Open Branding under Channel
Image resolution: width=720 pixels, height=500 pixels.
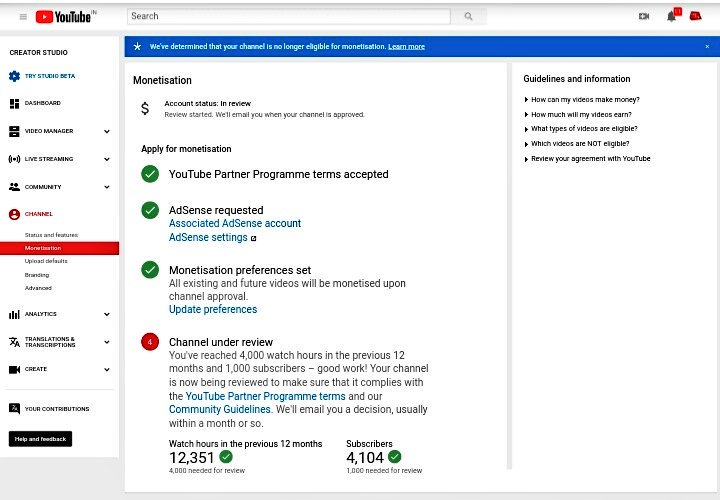tap(37, 275)
